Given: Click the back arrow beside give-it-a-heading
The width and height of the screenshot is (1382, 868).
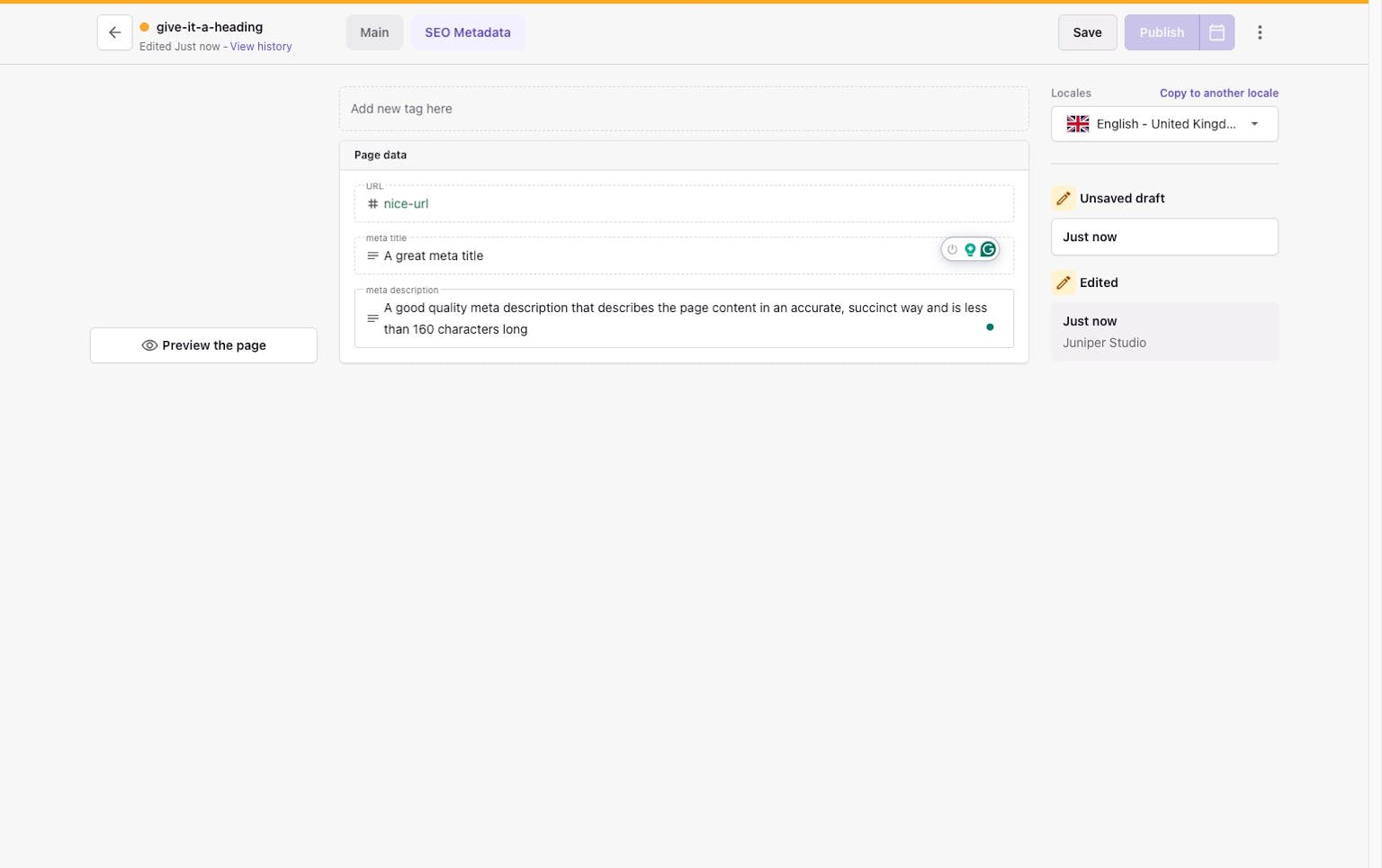Looking at the screenshot, I should click(114, 31).
